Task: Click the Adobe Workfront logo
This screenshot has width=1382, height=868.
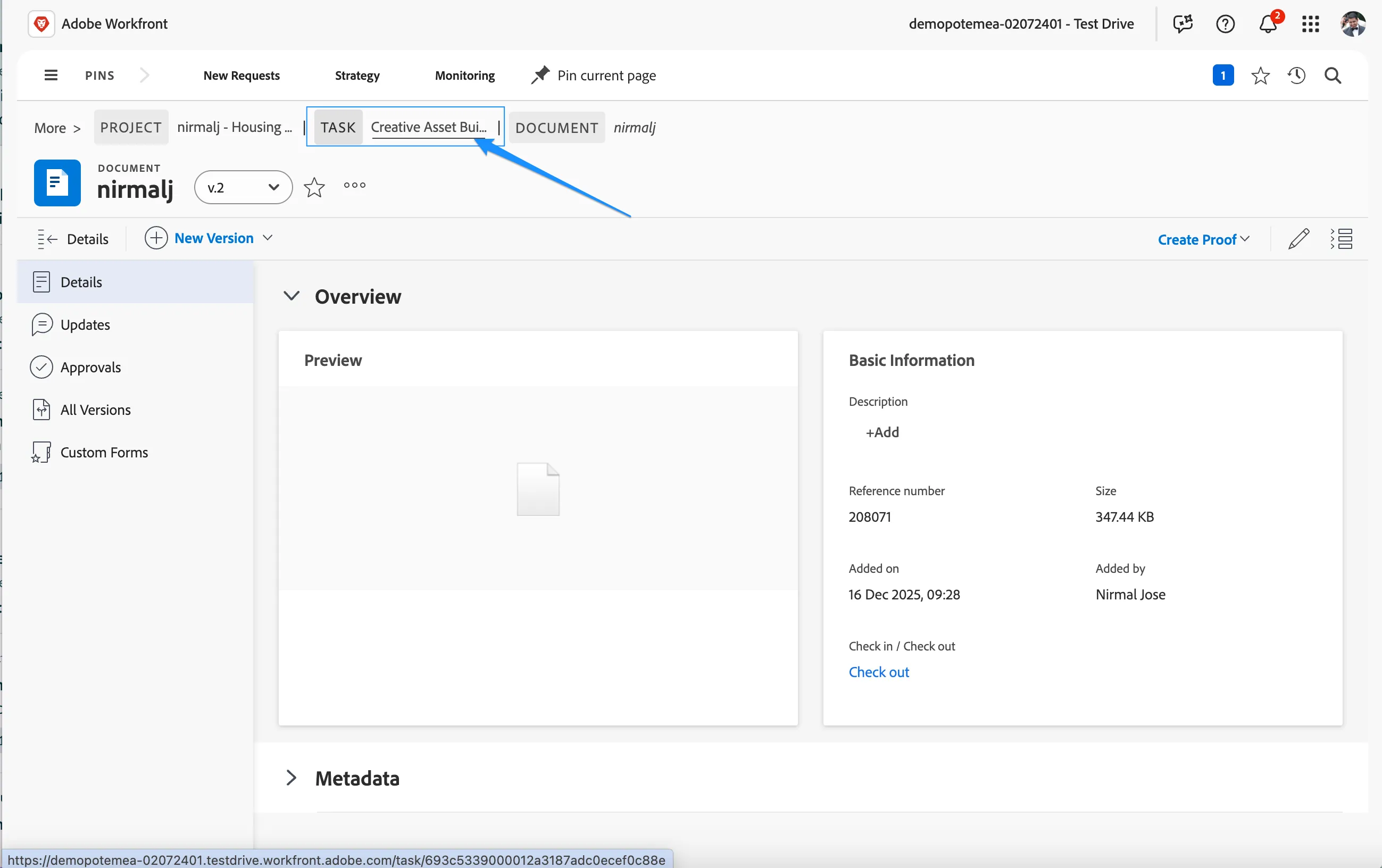Action: point(41,23)
